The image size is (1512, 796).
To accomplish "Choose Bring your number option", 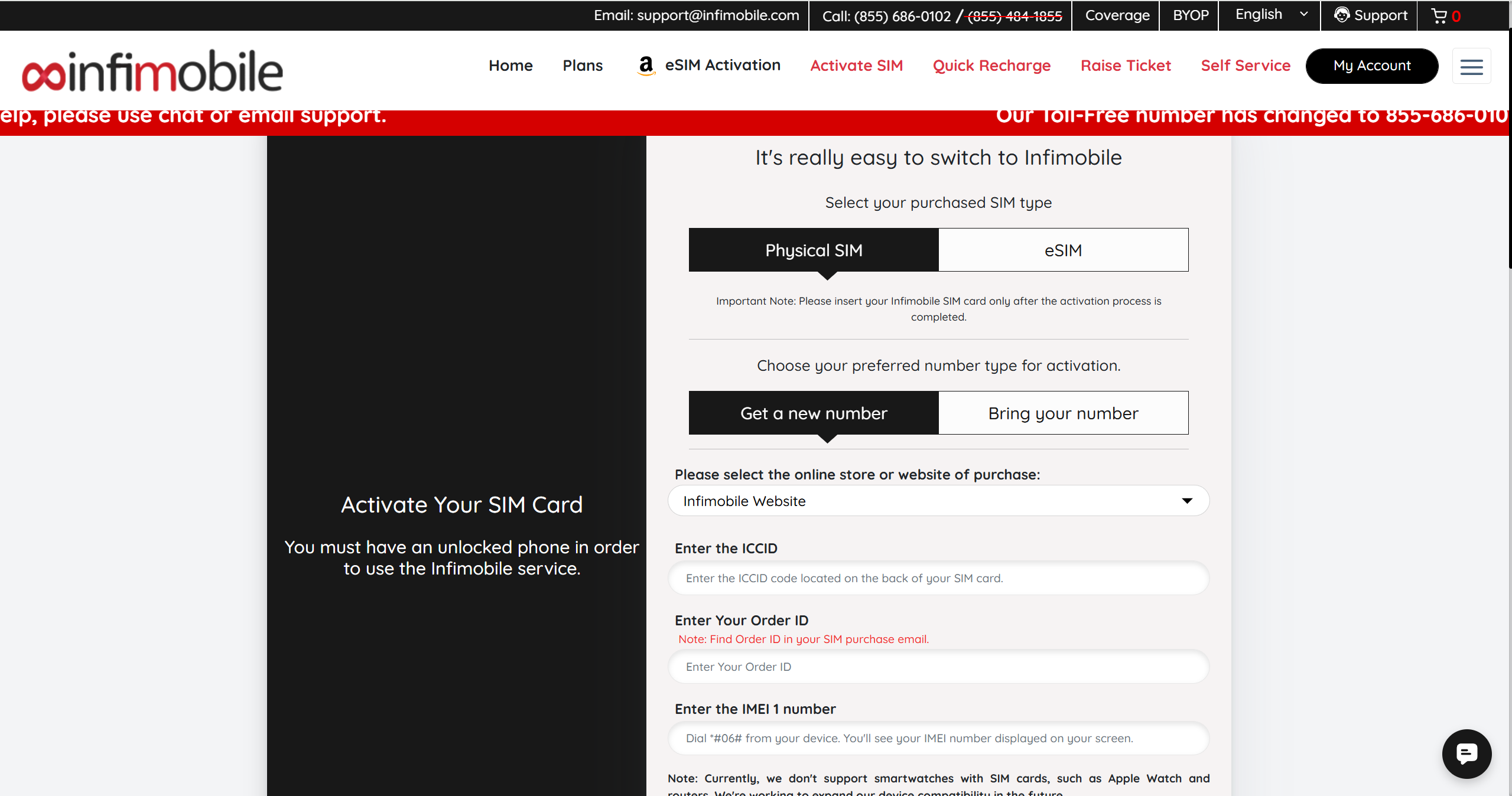I will [x=1063, y=413].
